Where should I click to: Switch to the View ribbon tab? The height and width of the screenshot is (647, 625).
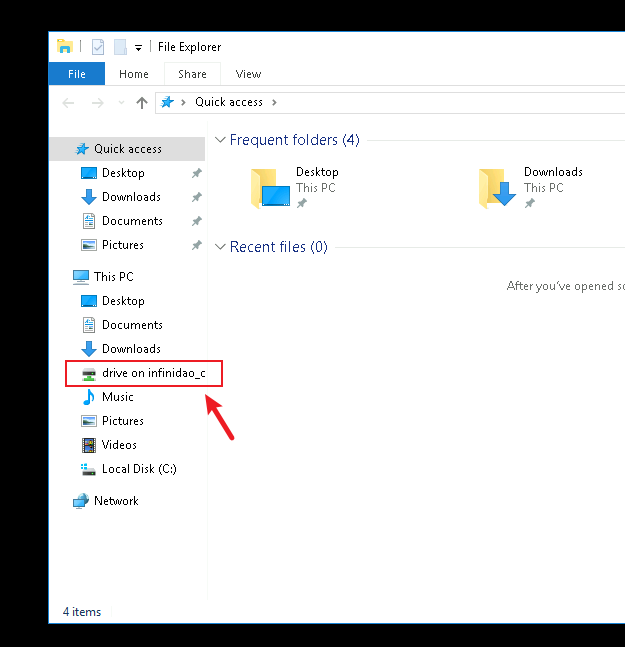click(248, 74)
